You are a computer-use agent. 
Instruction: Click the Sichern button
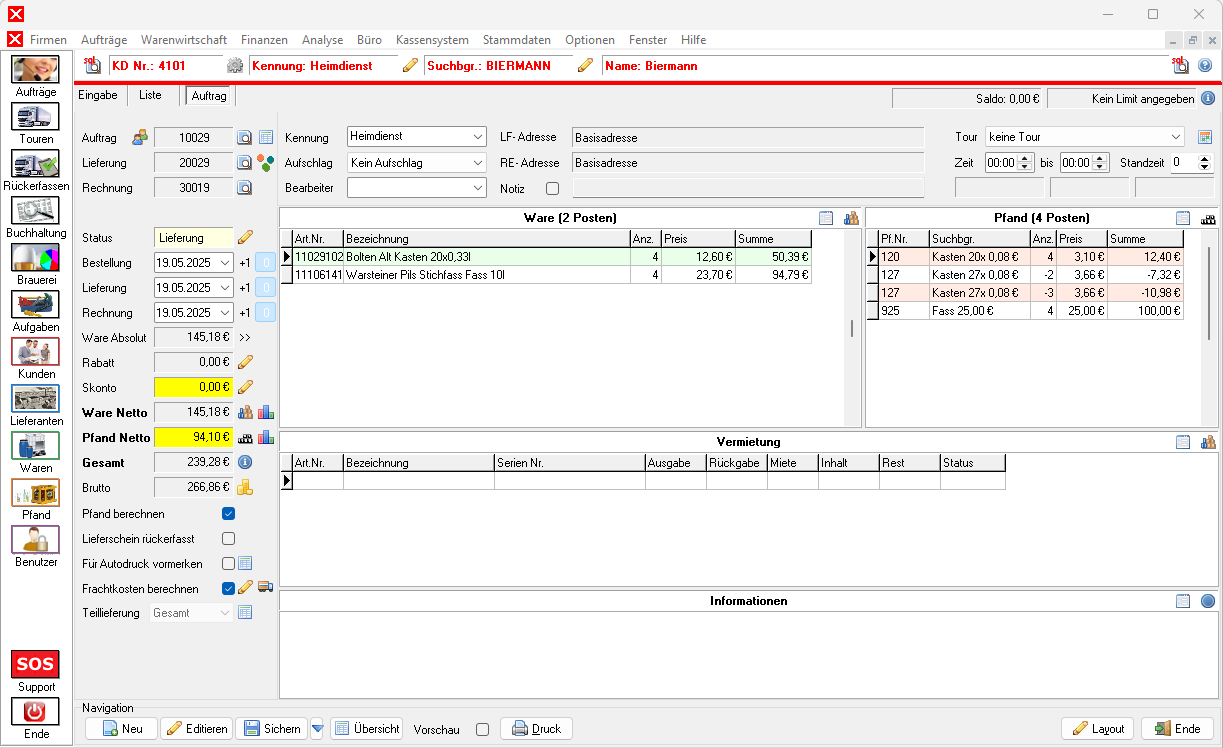tap(271, 729)
